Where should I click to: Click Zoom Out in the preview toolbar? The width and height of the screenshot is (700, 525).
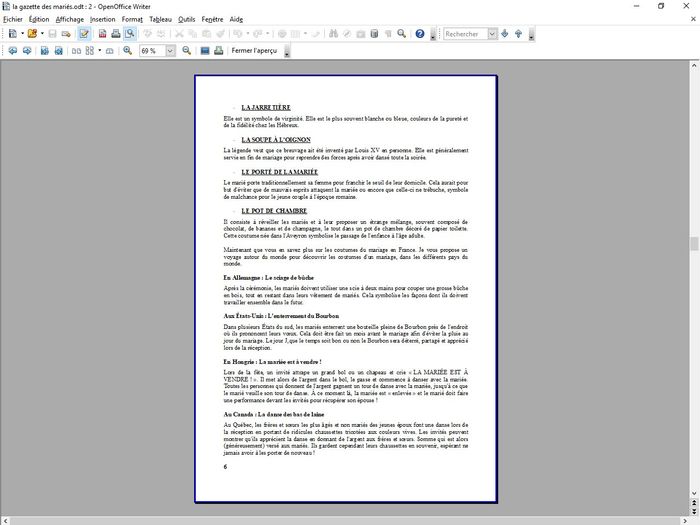[187, 50]
